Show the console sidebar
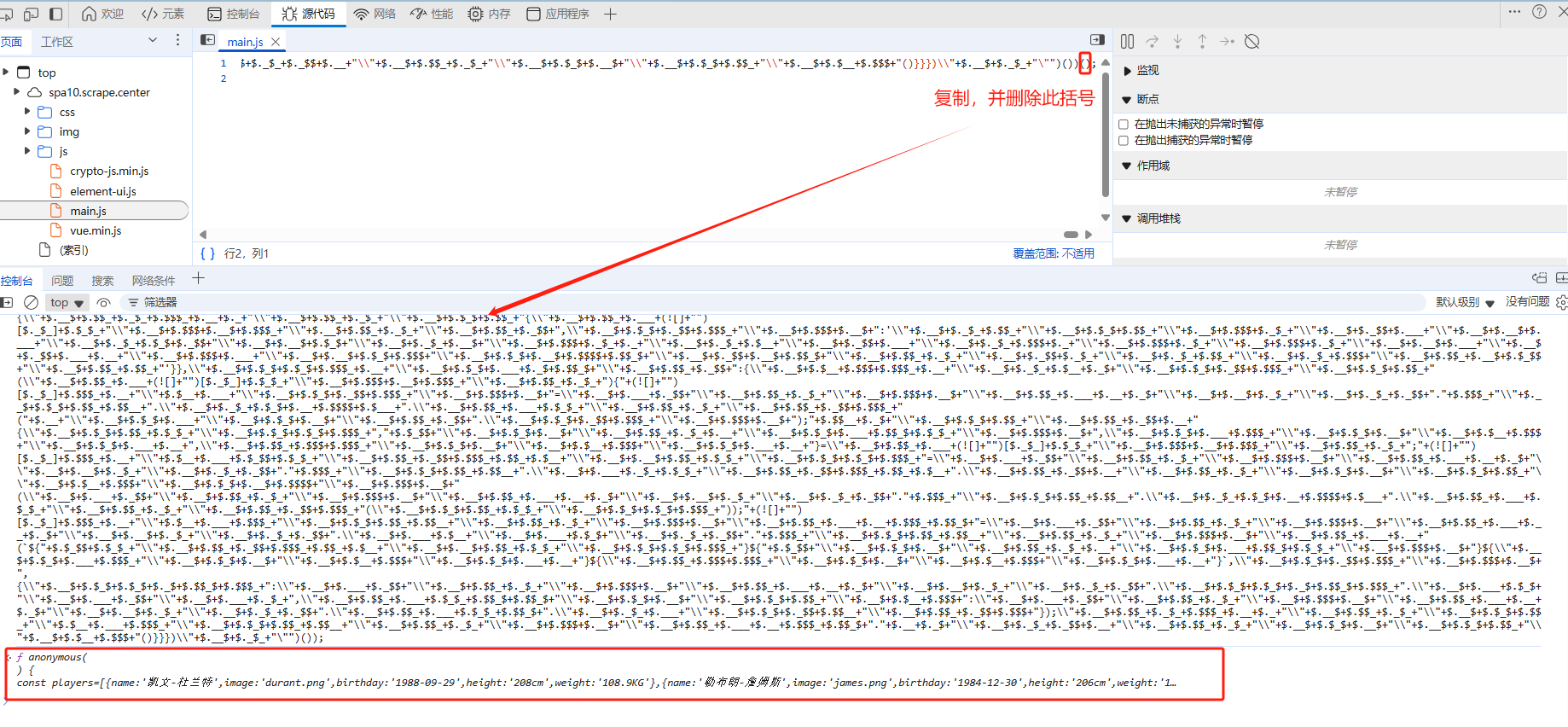The image size is (1568, 727). click(7, 302)
